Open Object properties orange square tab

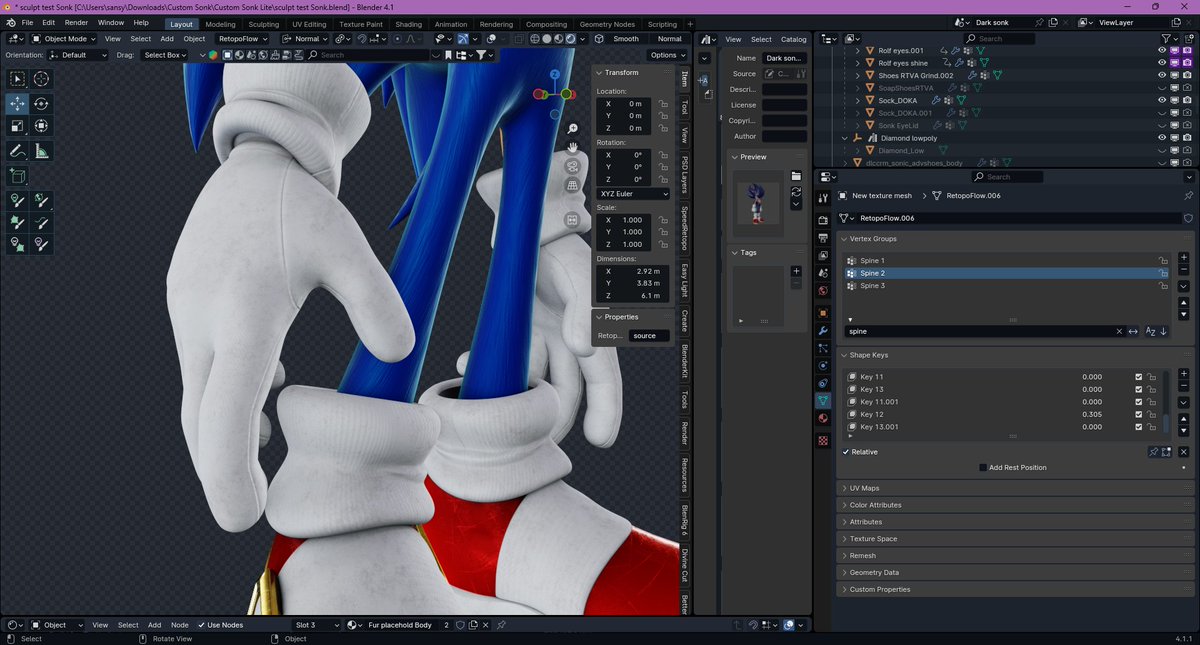(823, 313)
